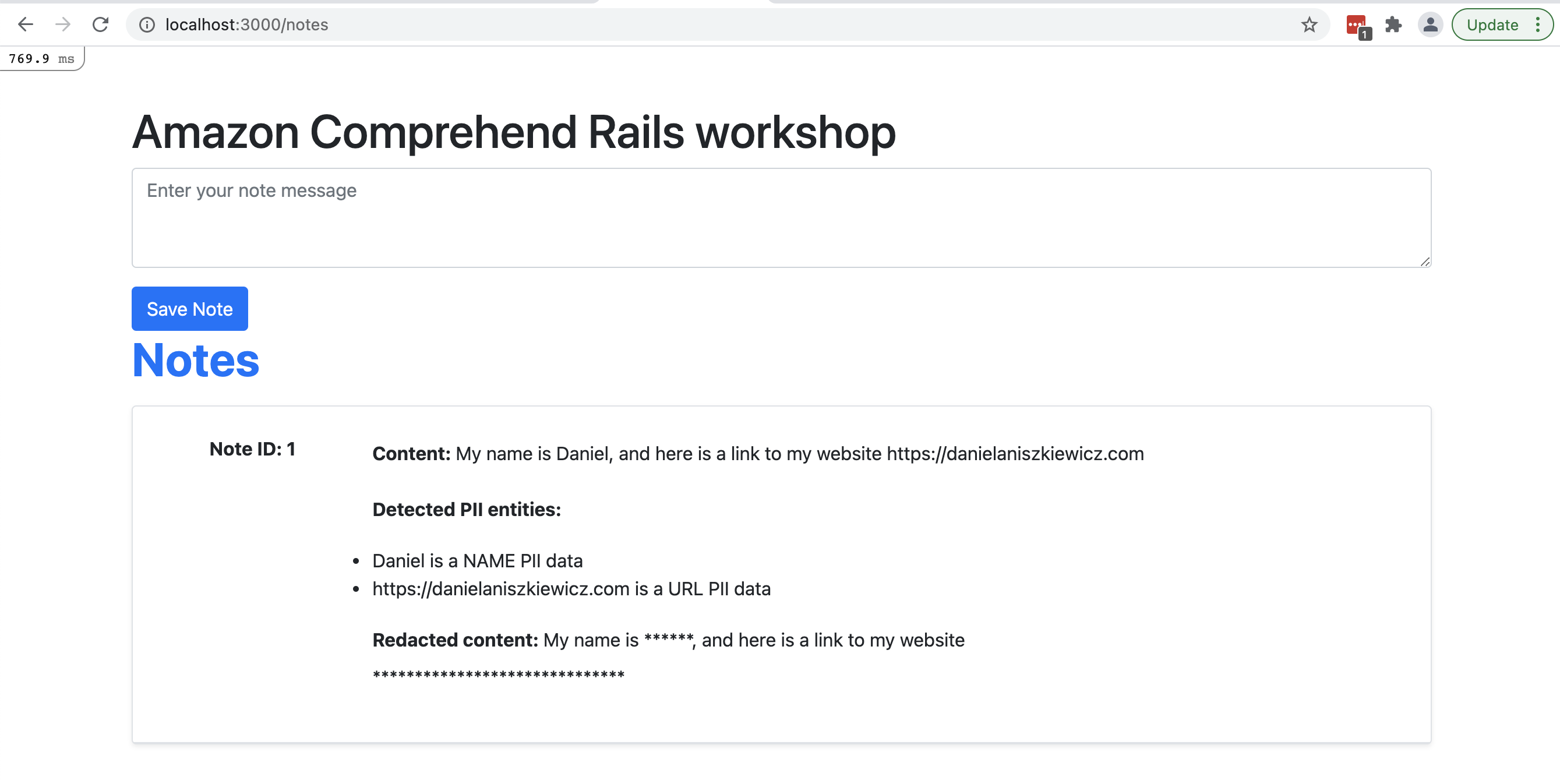The height and width of the screenshot is (784, 1560).
Task: Click the Note ID: 1 label
Action: [252, 449]
